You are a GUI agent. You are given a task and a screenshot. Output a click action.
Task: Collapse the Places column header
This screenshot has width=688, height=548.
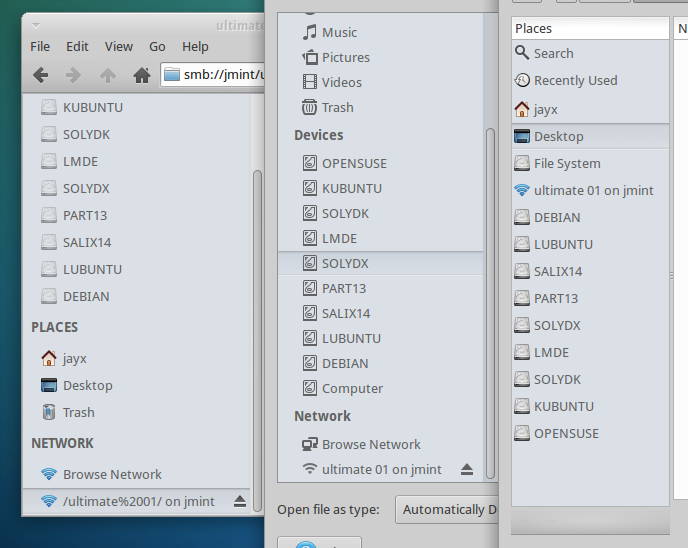[x=589, y=28]
